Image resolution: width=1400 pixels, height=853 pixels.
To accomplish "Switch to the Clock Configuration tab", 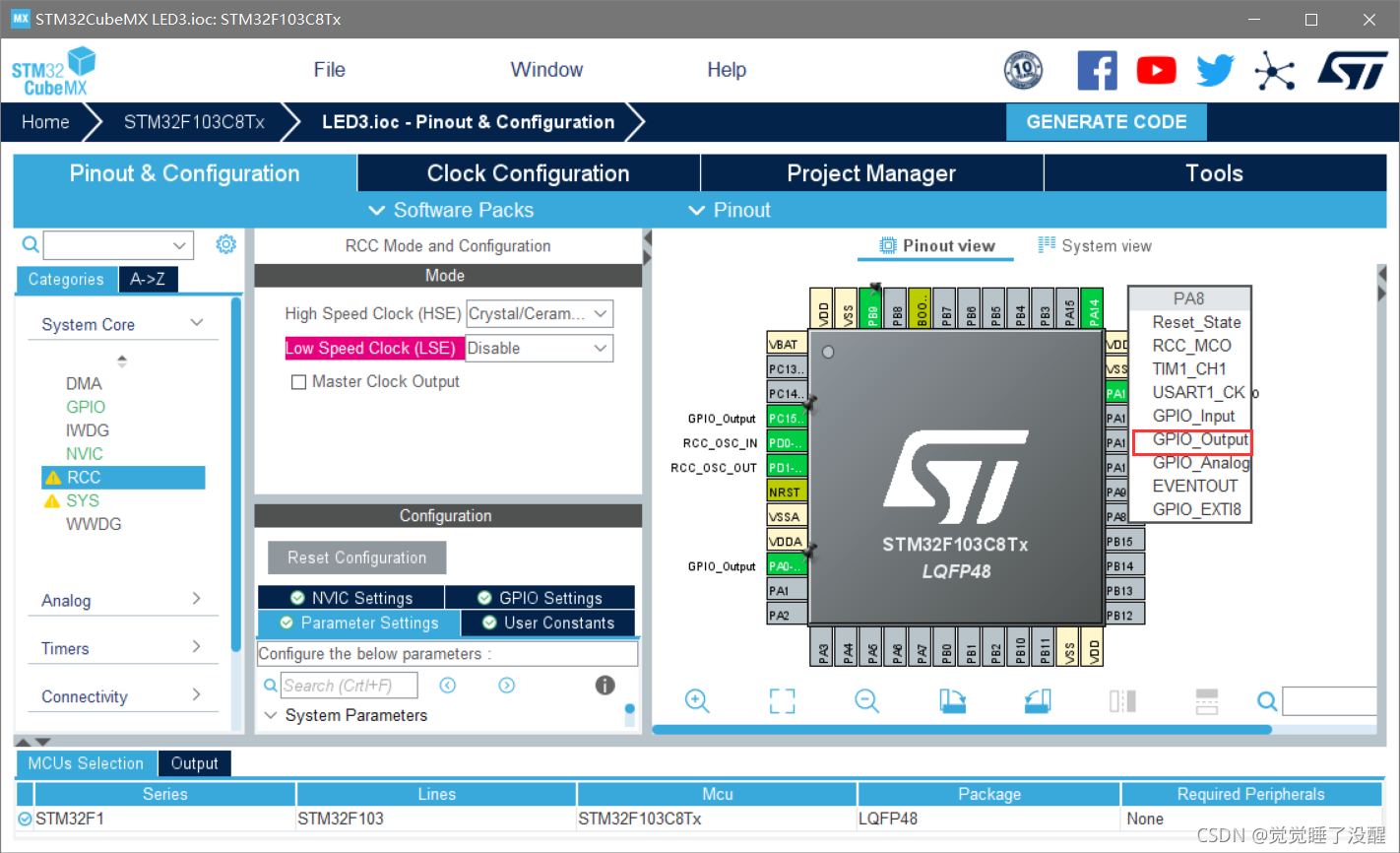I will click(x=529, y=173).
